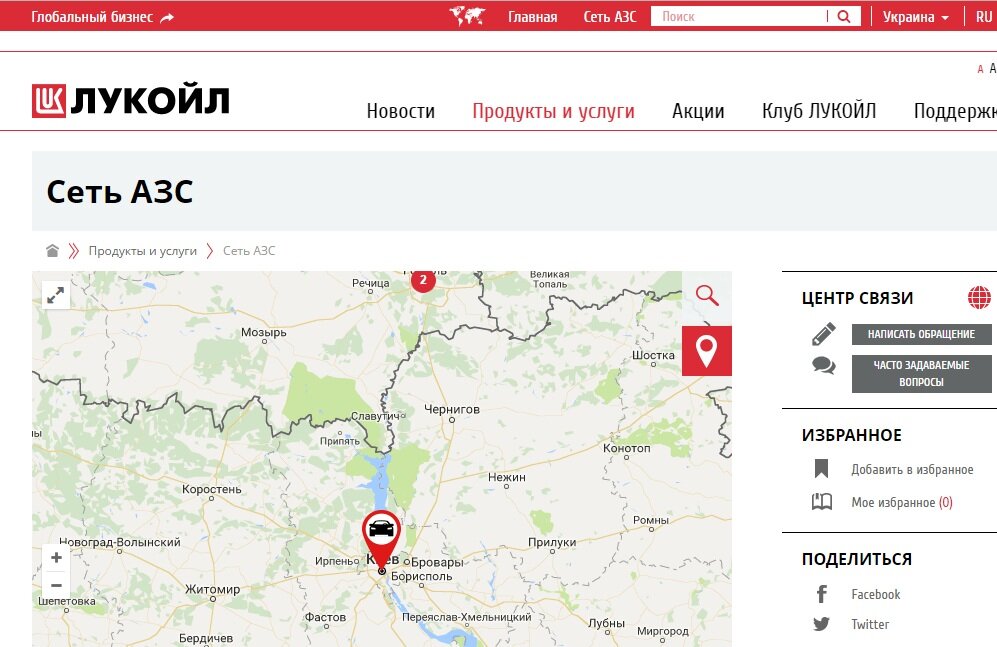Click the home breadcrumb icon

click(x=54, y=250)
